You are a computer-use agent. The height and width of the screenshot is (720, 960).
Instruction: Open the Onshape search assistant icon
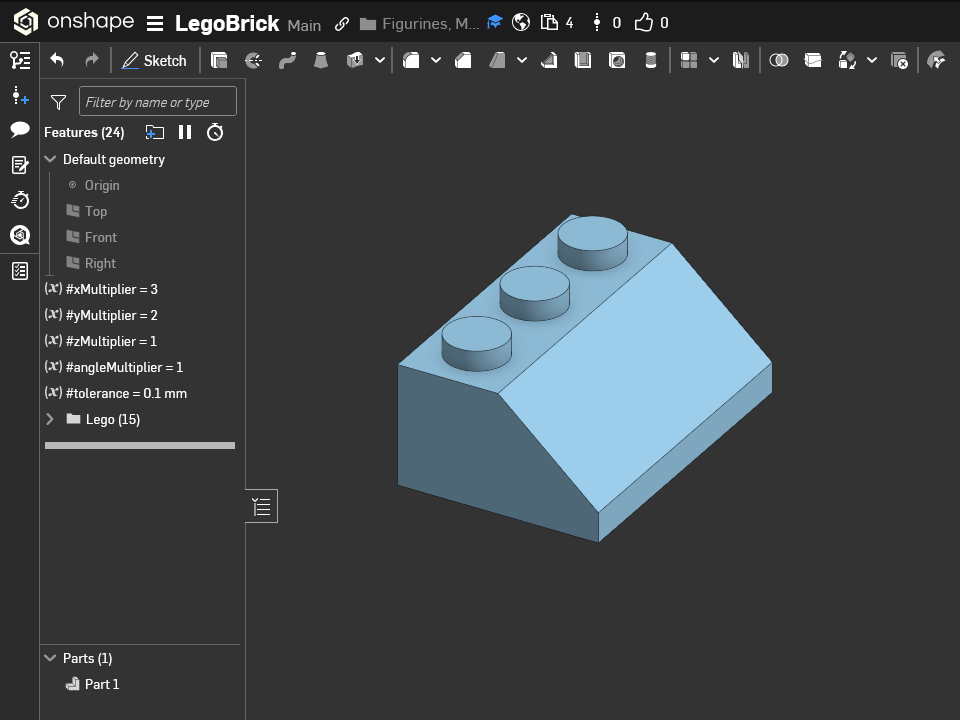[x=20, y=235]
